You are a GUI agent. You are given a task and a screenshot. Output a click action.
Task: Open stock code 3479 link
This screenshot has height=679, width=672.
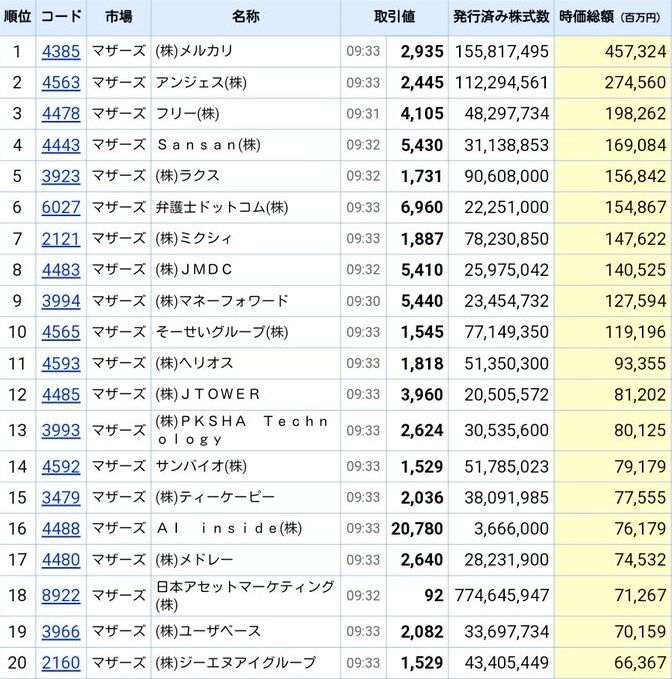61,498
